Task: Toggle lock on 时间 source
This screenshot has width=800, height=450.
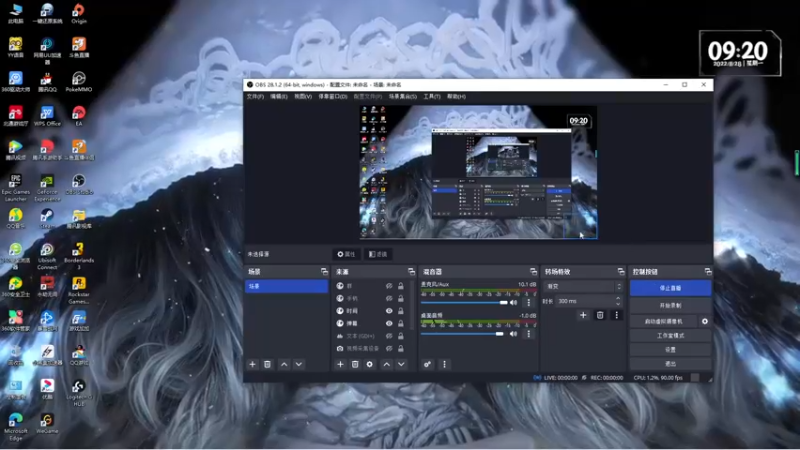Action: [401, 311]
